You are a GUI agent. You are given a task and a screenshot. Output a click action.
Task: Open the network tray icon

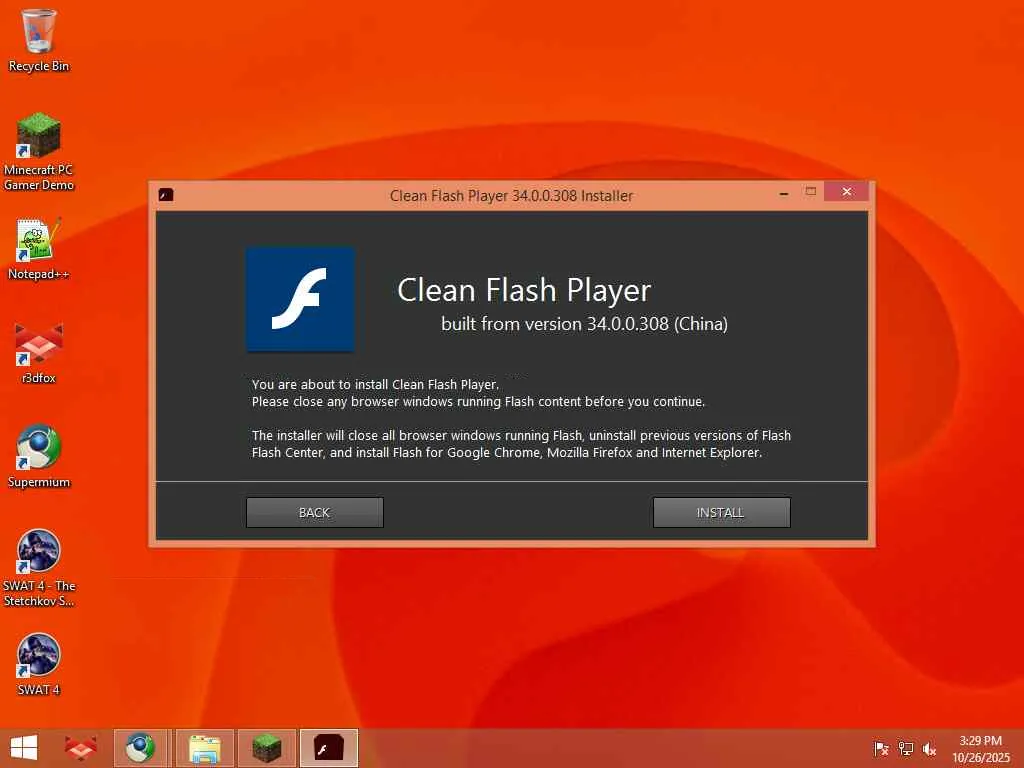(x=906, y=748)
